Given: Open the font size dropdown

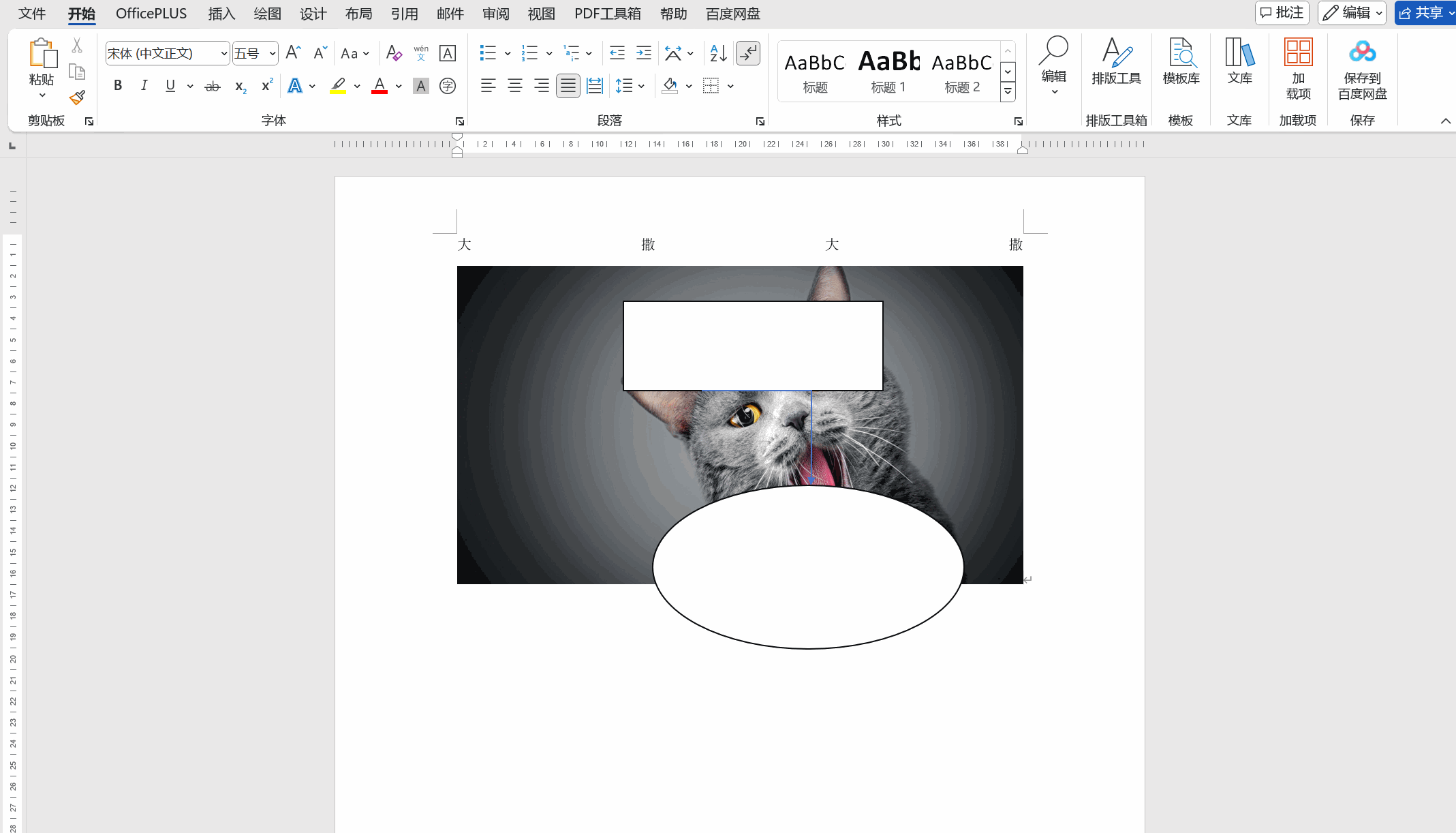Looking at the screenshot, I should 272,53.
